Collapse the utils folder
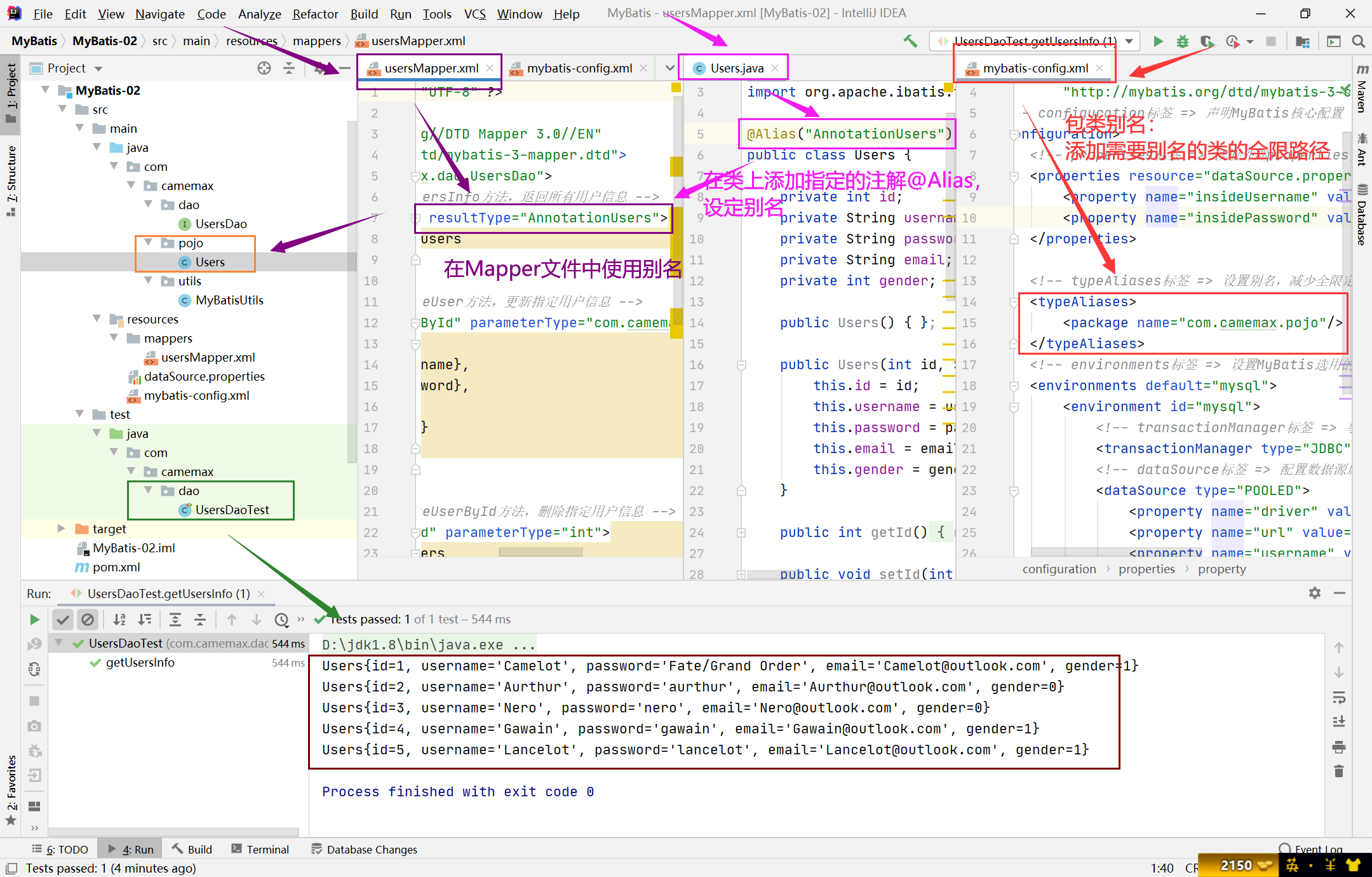Image resolution: width=1372 pixels, height=877 pixels. point(148,281)
